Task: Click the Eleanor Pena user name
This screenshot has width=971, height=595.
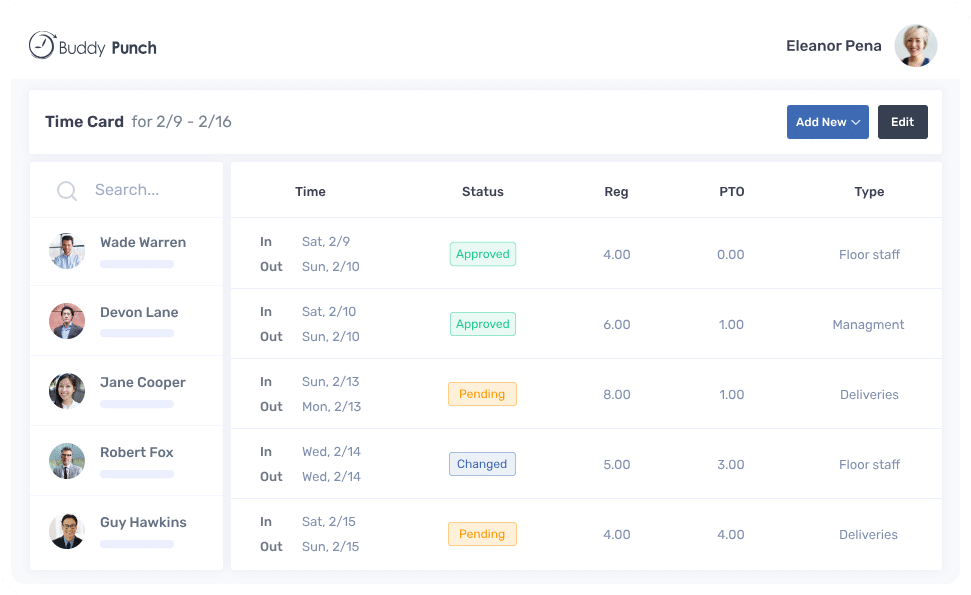Action: point(834,46)
